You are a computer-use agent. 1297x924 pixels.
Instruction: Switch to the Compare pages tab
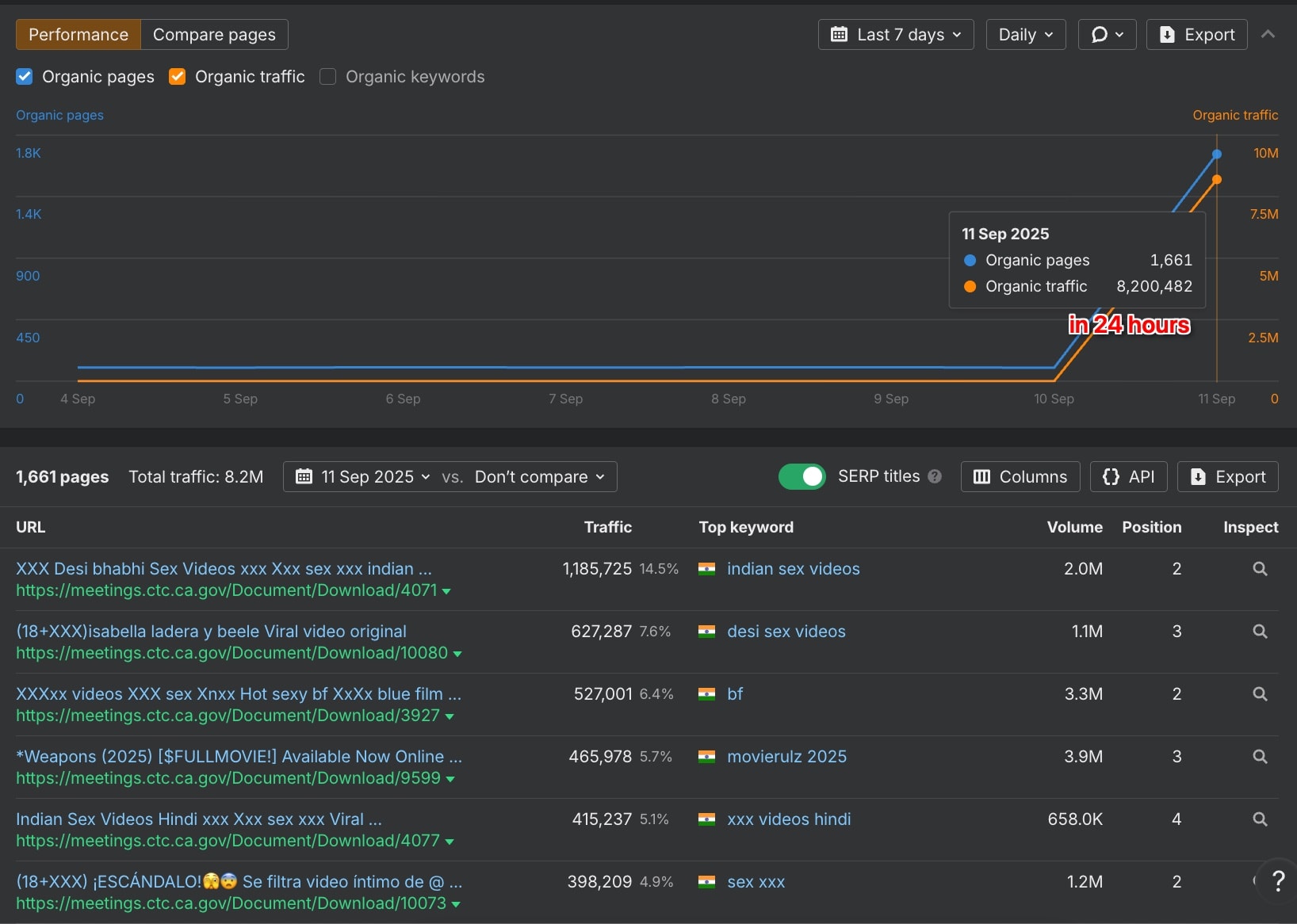pos(214,34)
